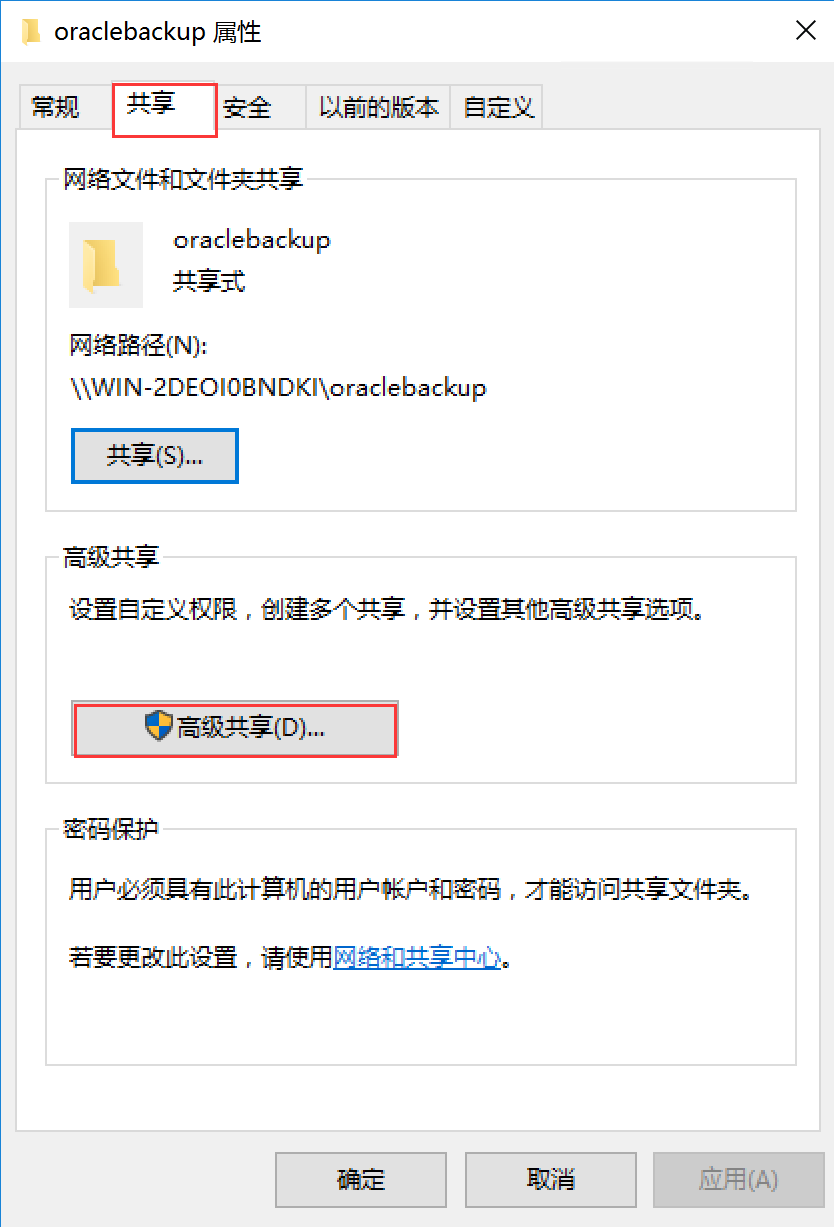Screen dimensions: 834x1227
Task: Go to the 以前的版本 tab
Action: (378, 107)
